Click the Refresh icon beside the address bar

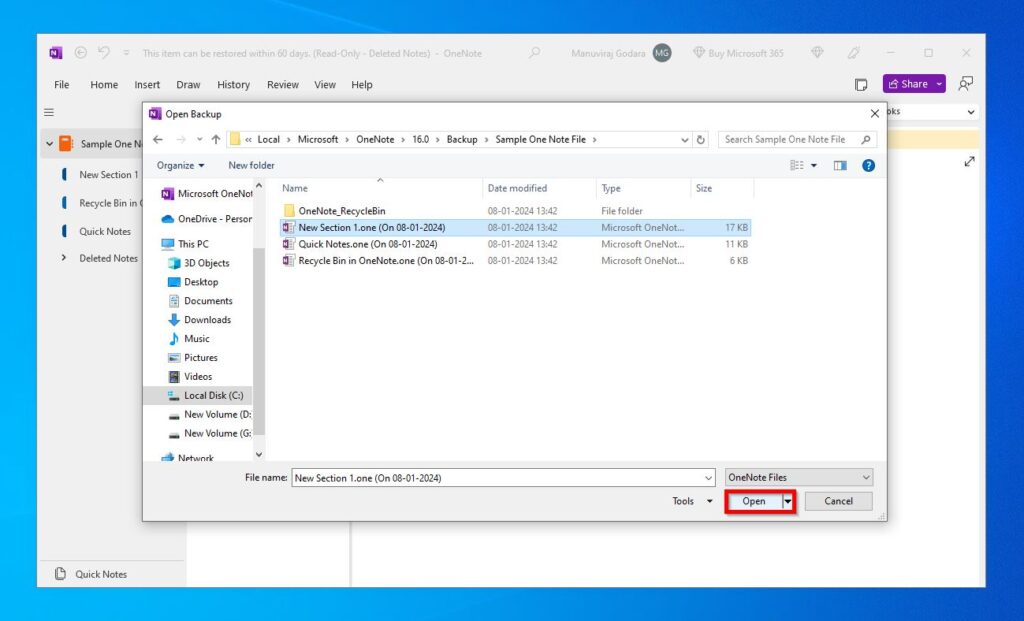tap(700, 139)
